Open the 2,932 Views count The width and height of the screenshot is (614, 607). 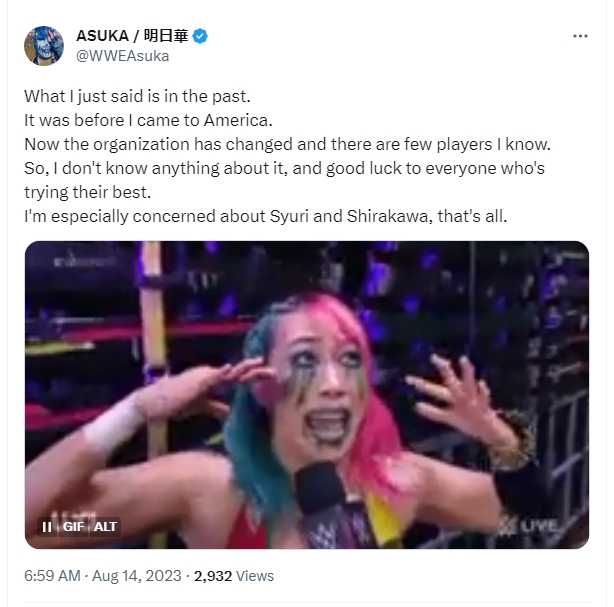[x=234, y=576]
